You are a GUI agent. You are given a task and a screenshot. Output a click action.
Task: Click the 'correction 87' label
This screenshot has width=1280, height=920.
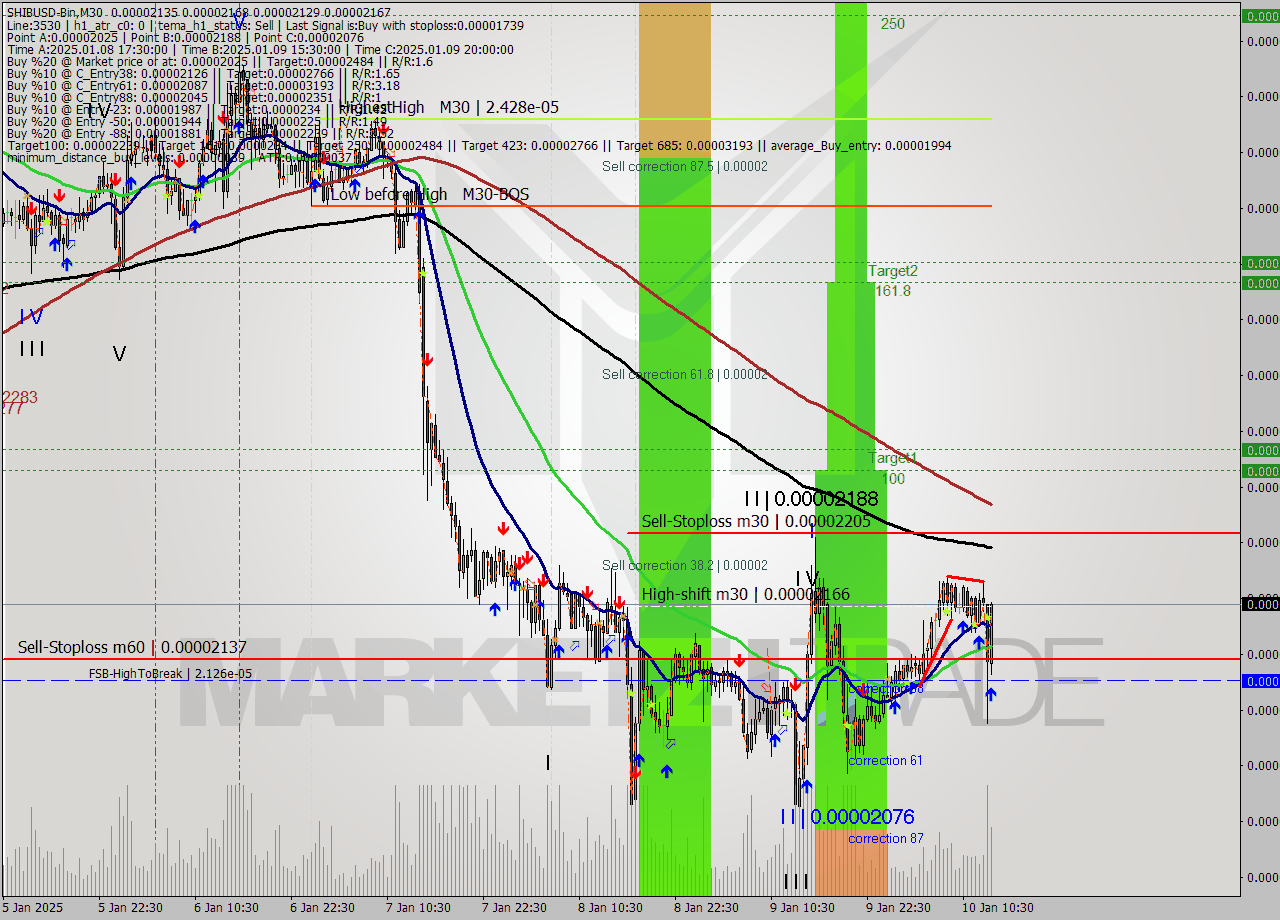pyautogui.click(x=886, y=839)
